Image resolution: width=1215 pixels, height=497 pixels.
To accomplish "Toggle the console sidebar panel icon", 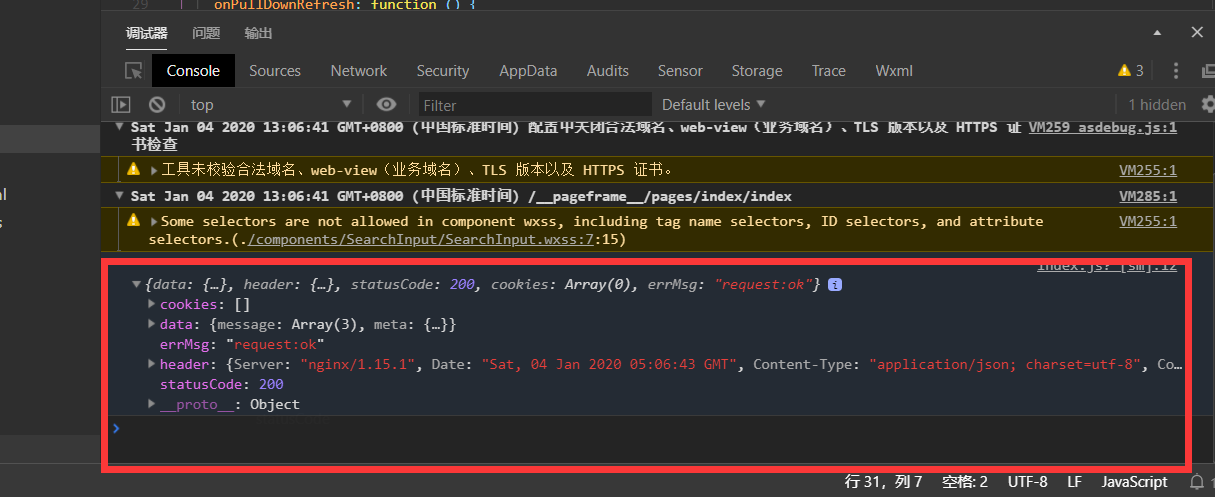I will coord(121,104).
